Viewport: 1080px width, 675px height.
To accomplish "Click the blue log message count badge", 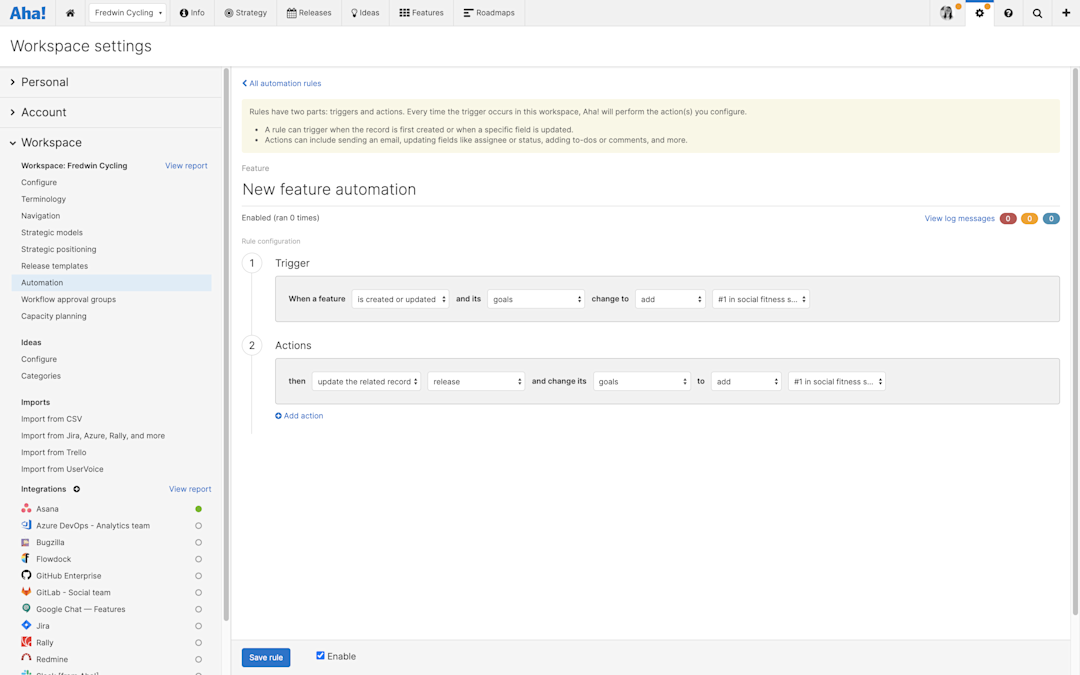I will 1051,218.
